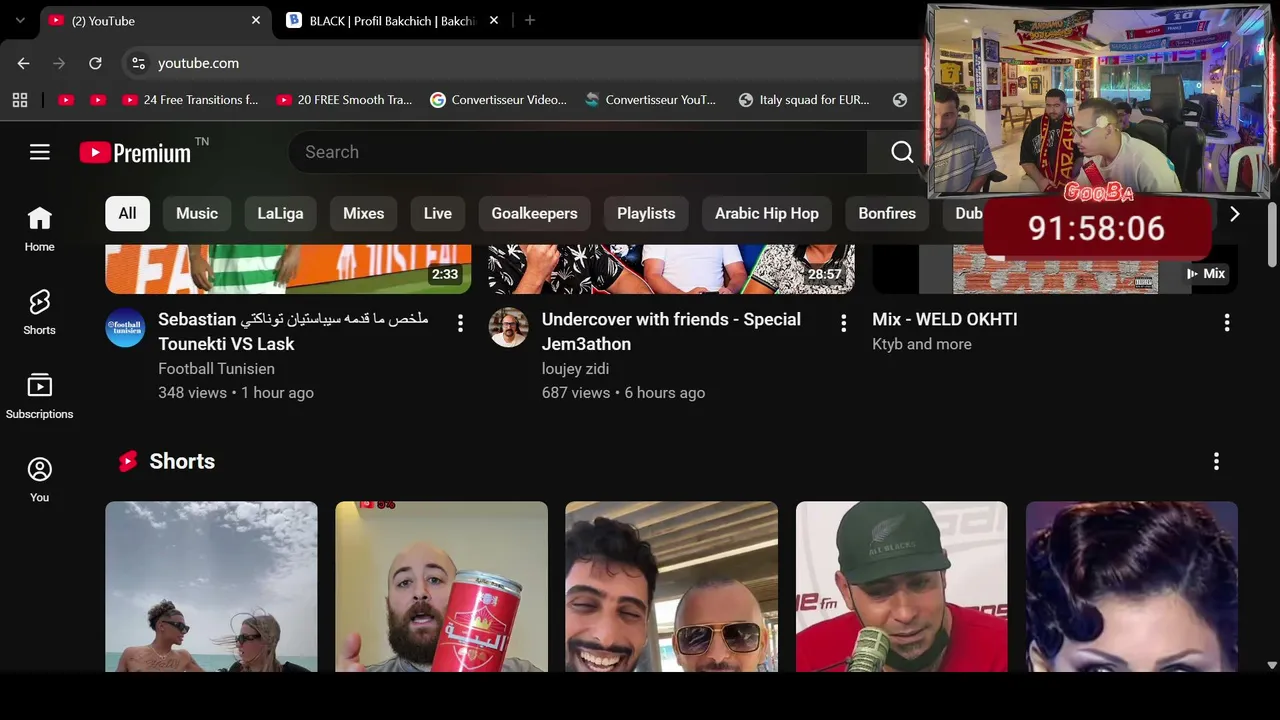Open the Short of two smiling men
This screenshot has width=1280, height=720.
pyautogui.click(x=671, y=586)
